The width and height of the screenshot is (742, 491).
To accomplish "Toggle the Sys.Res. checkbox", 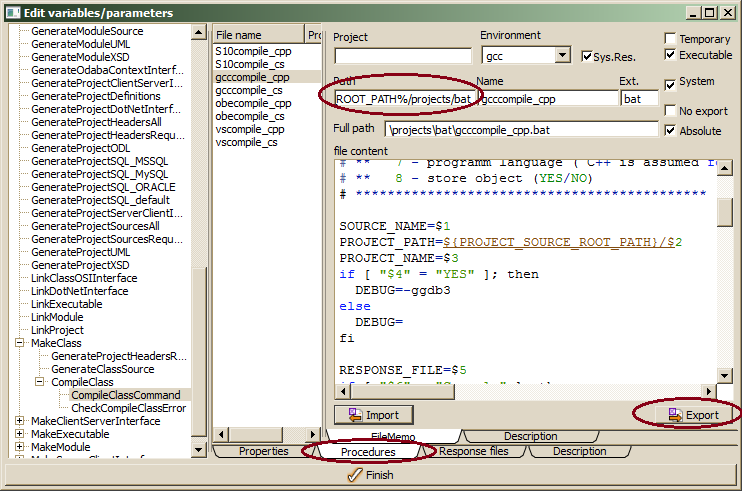I will pyautogui.click(x=587, y=56).
